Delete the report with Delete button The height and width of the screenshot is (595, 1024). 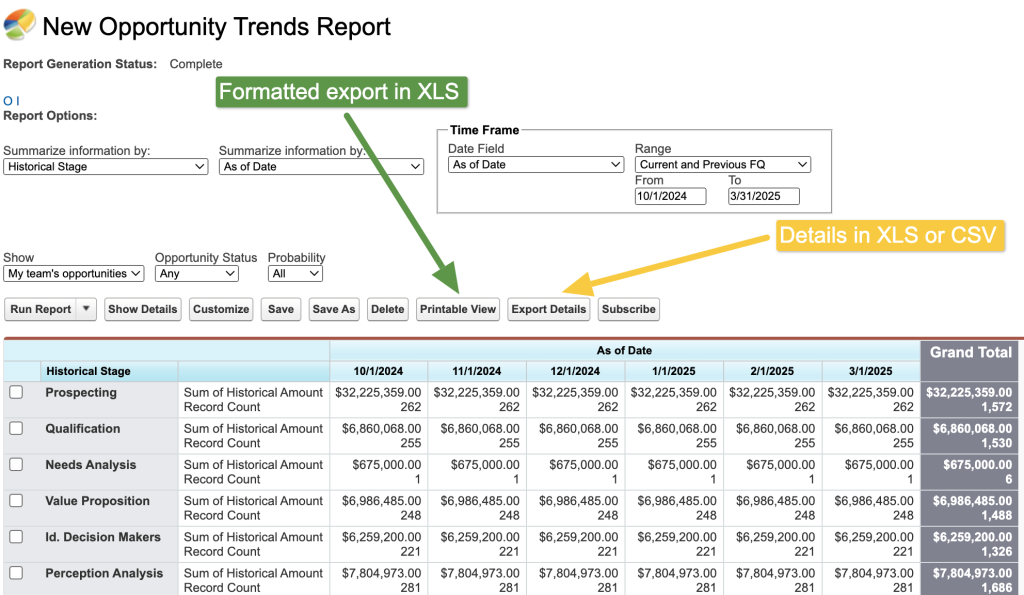point(388,309)
